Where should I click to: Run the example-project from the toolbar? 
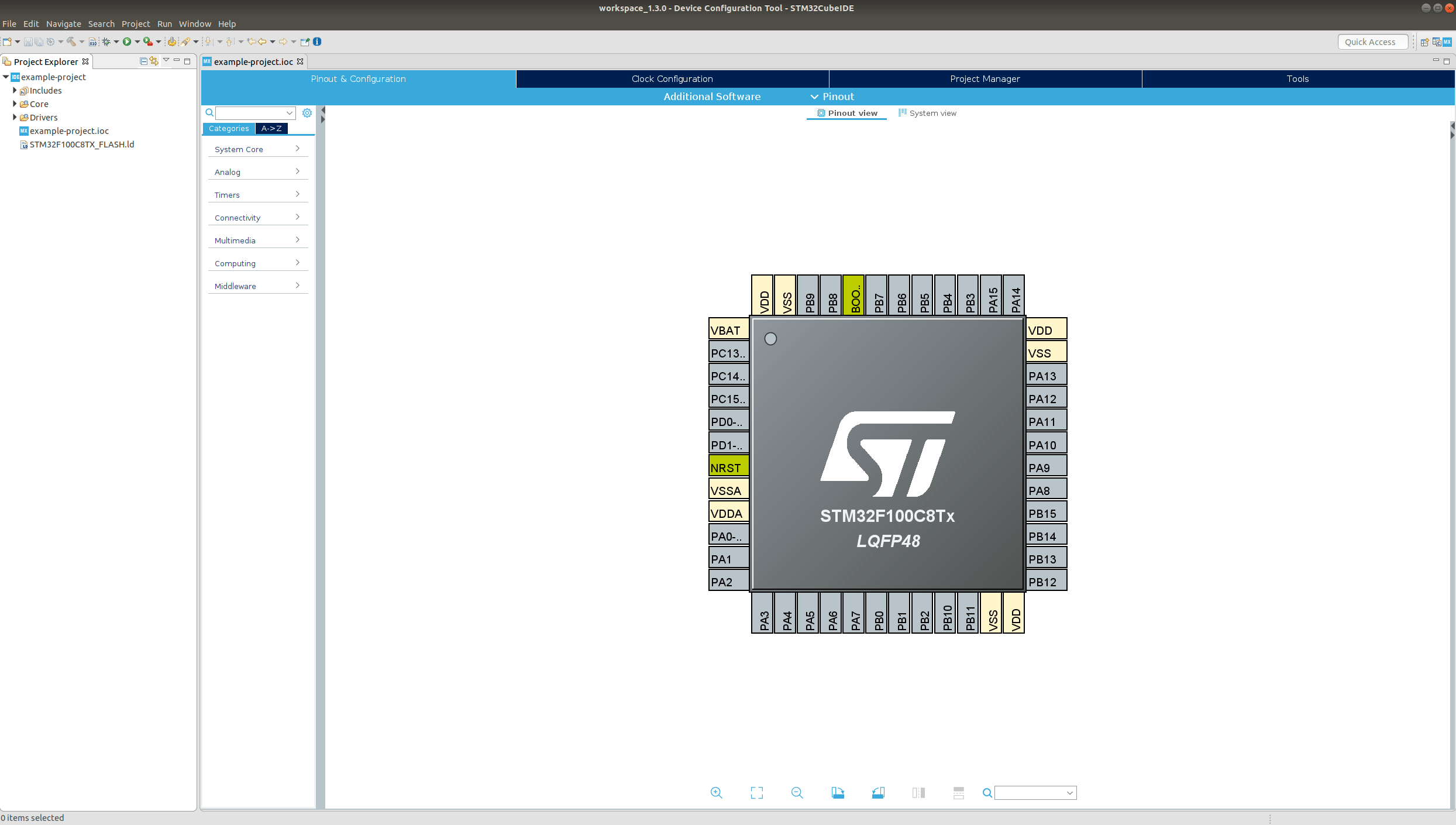(x=129, y=42)
